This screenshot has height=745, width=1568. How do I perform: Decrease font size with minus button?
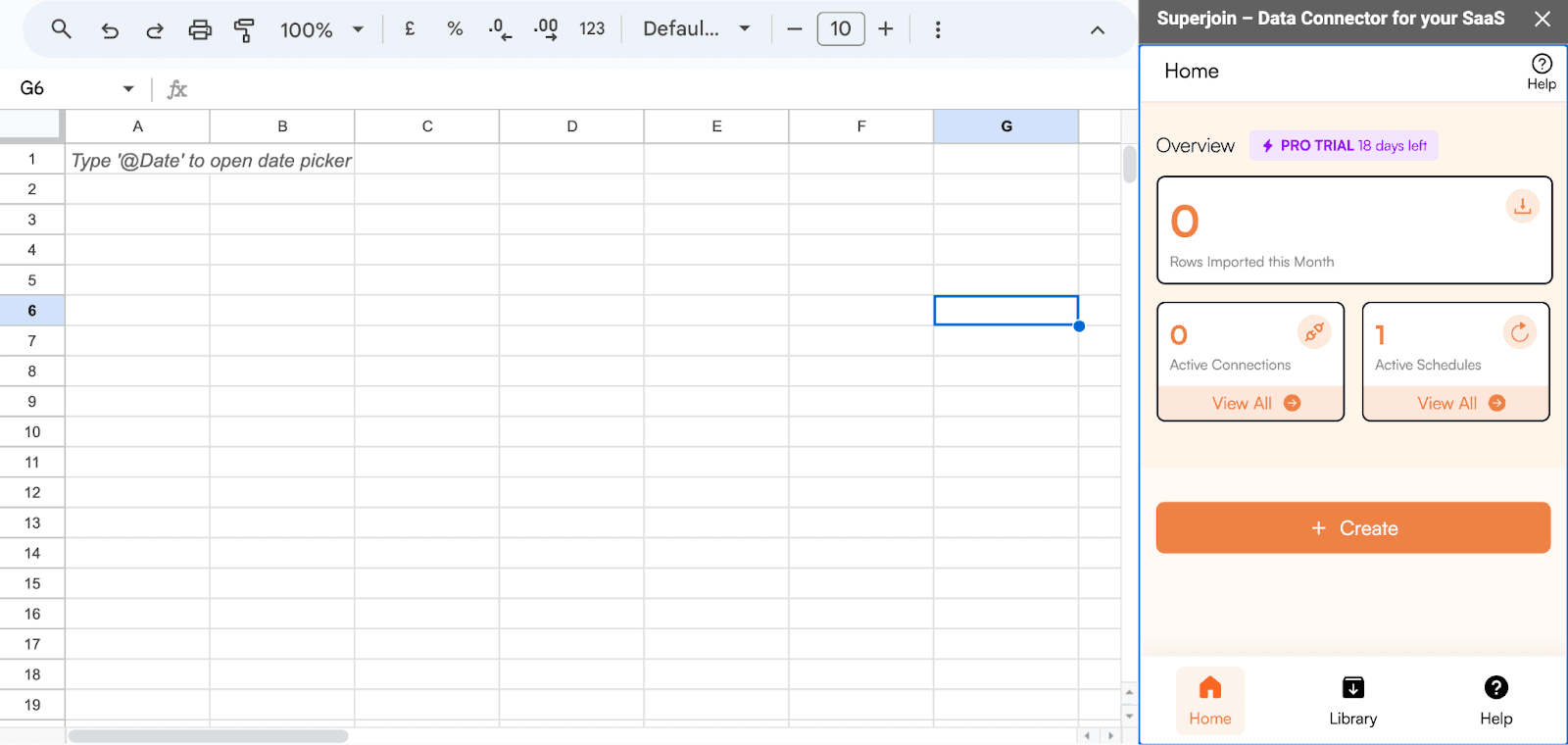795,29
